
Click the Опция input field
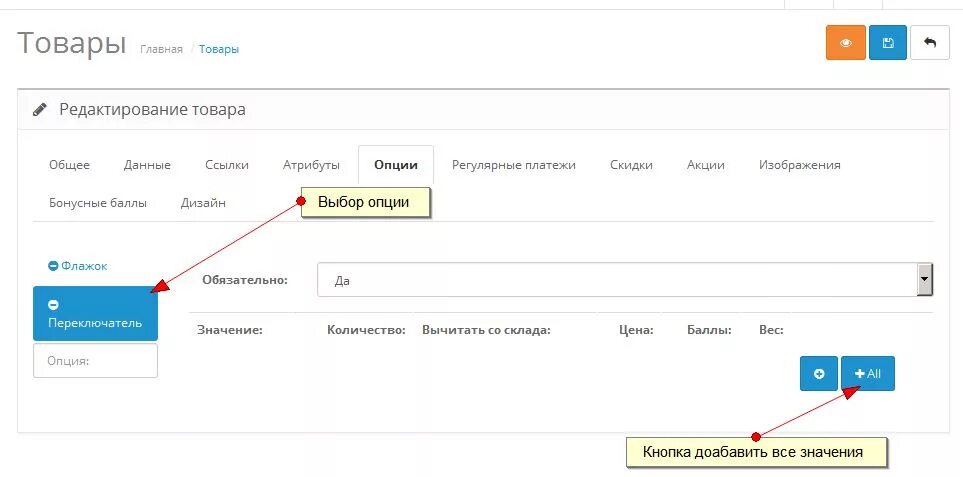click(95, 361)
